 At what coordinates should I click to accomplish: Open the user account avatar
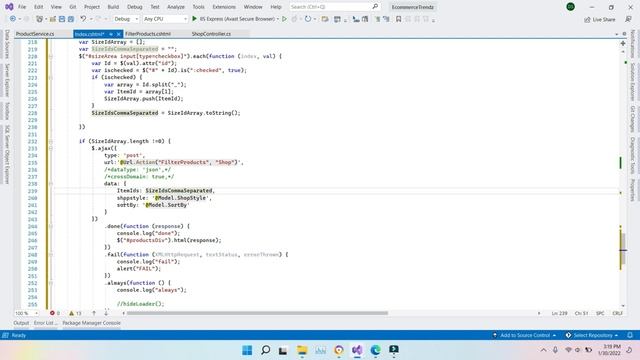point(571,7)
